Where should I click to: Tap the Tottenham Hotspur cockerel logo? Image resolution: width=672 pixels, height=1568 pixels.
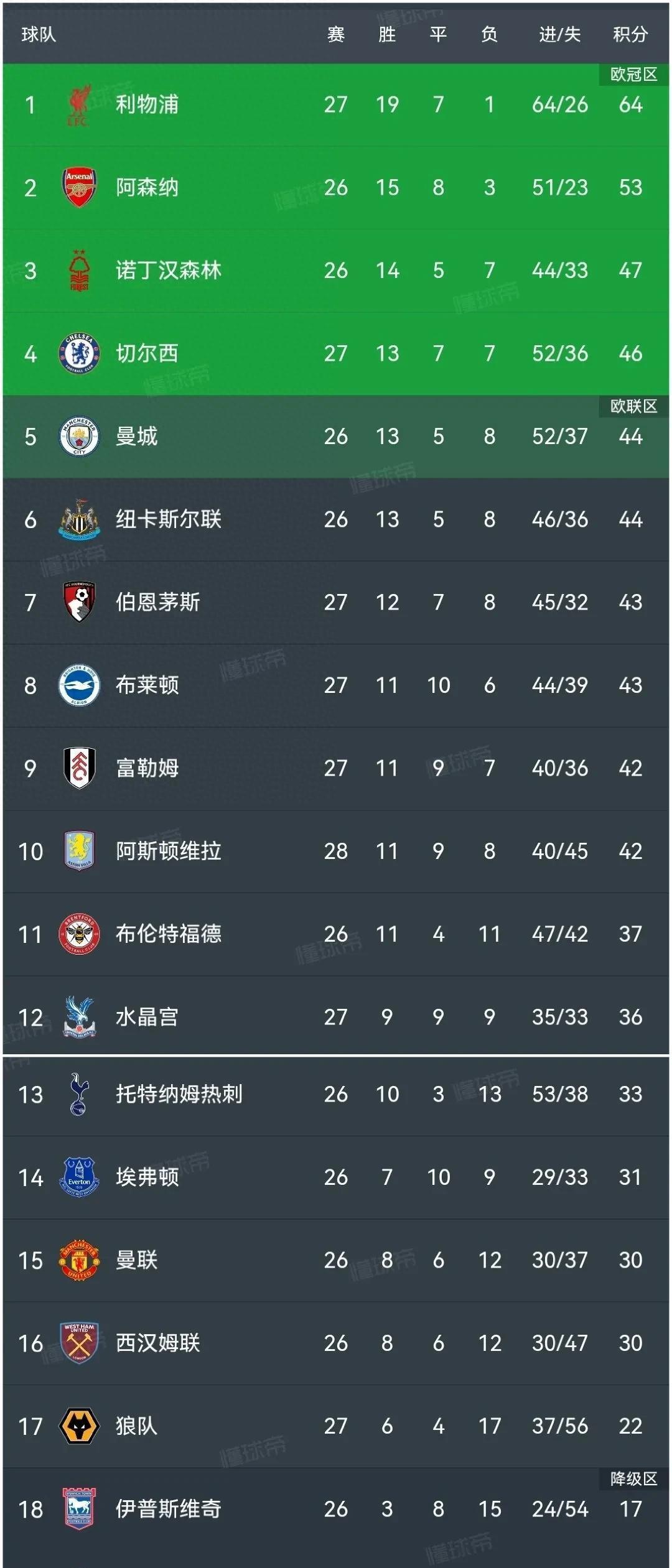pos(79,1094)
